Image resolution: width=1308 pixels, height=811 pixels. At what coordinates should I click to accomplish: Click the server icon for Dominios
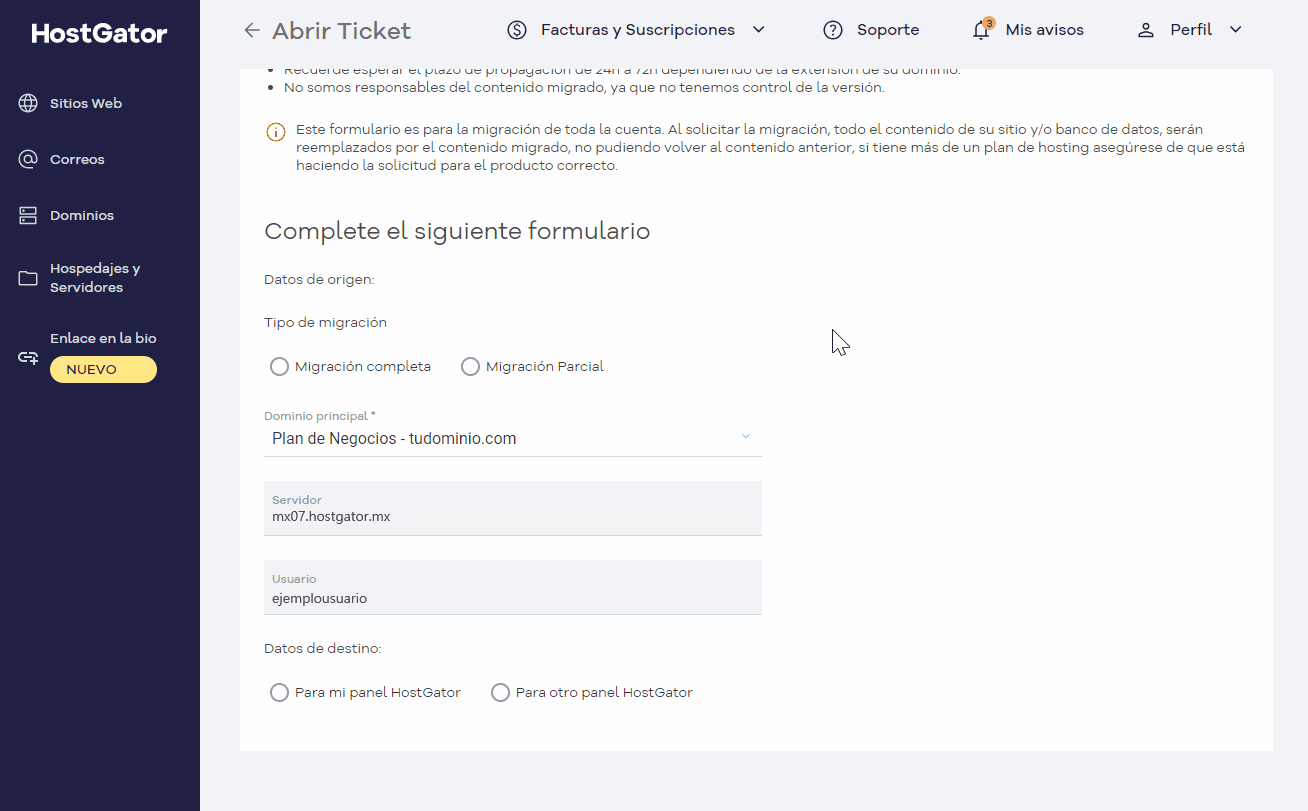point(28,215)
